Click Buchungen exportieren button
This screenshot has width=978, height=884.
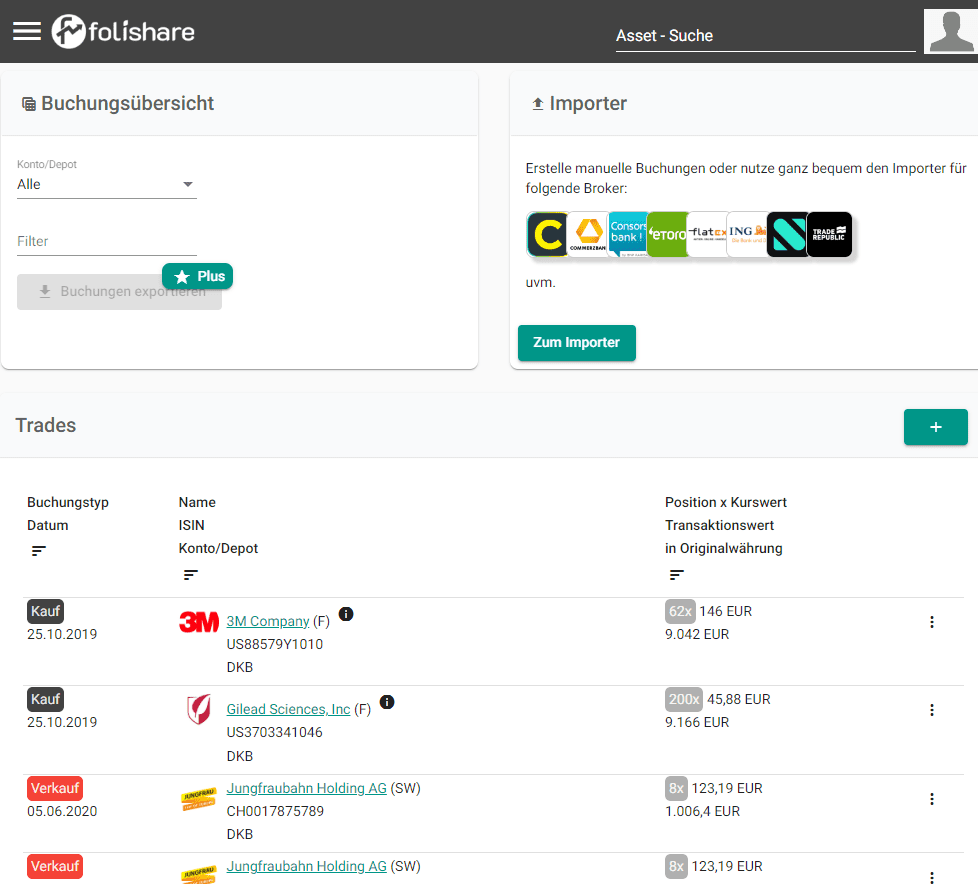[x=119, y=291]
